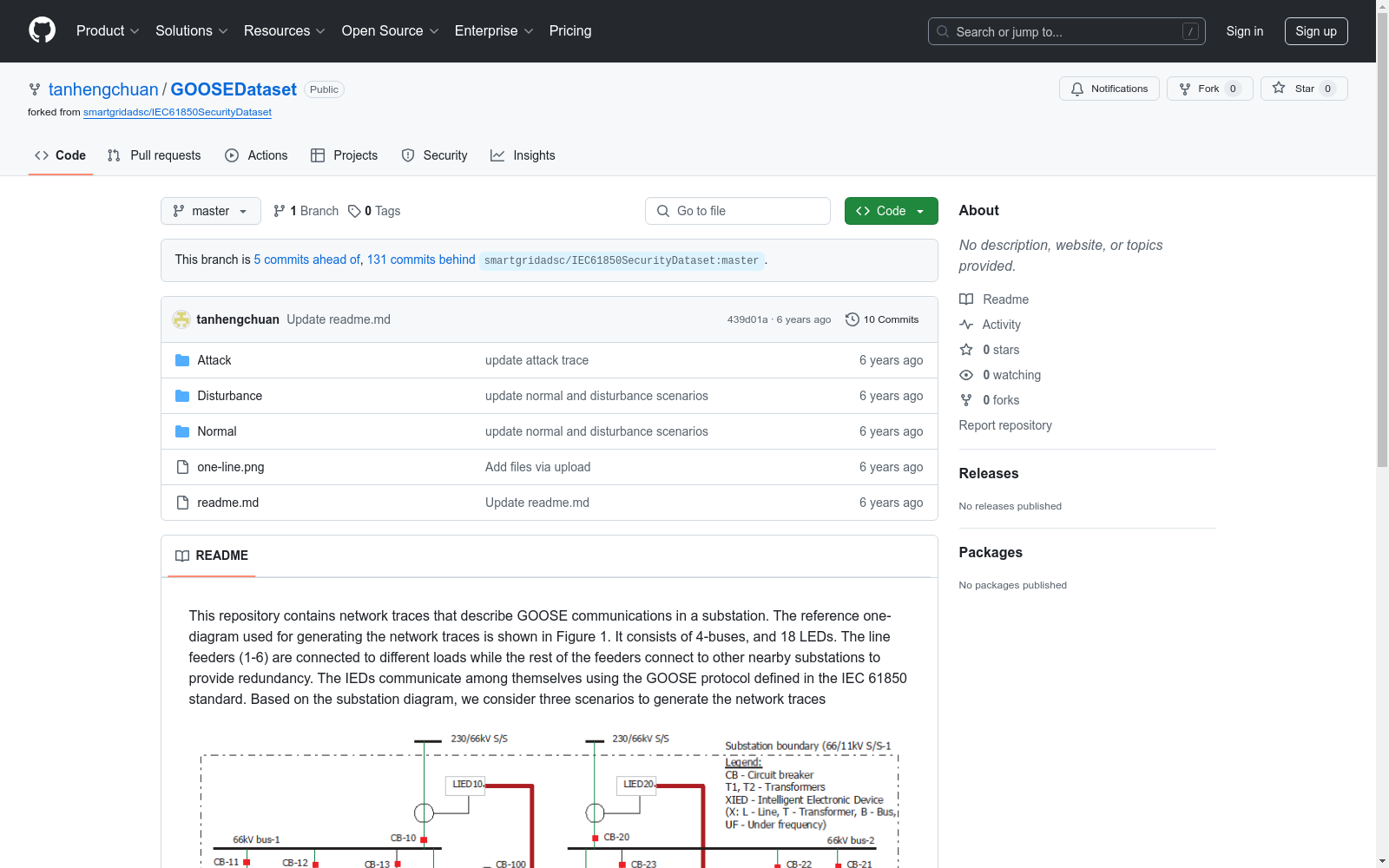
Task: Click the Sign up button
Action: click(x=1316, y=31)
